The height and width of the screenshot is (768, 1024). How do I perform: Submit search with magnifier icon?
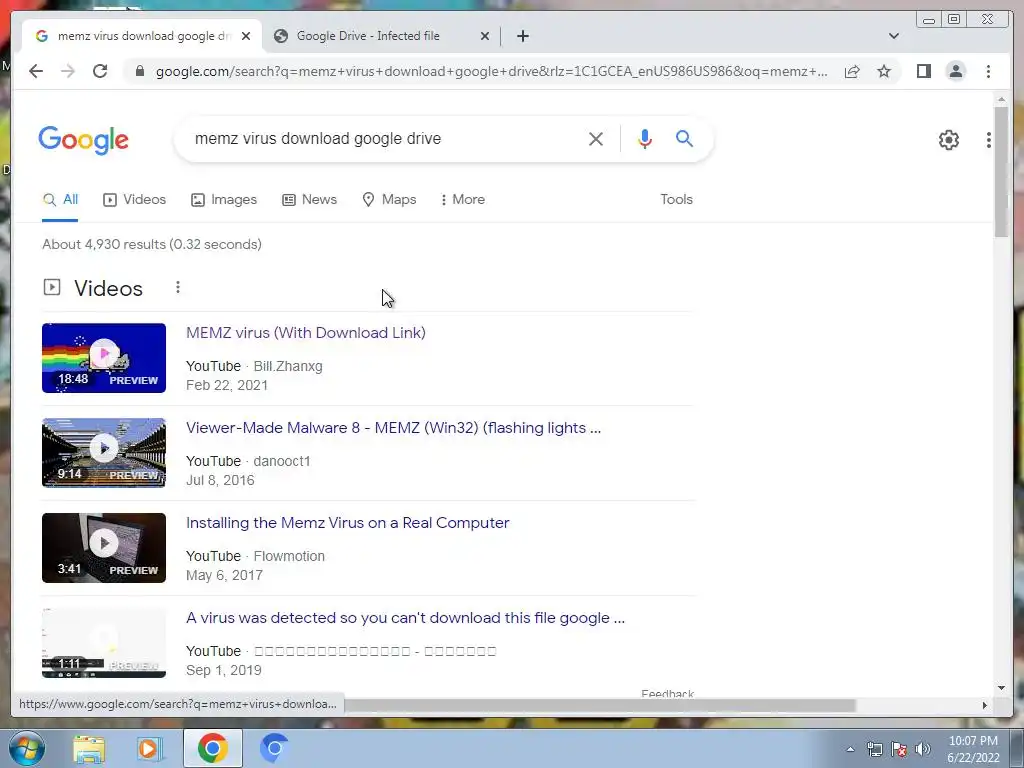684,138
